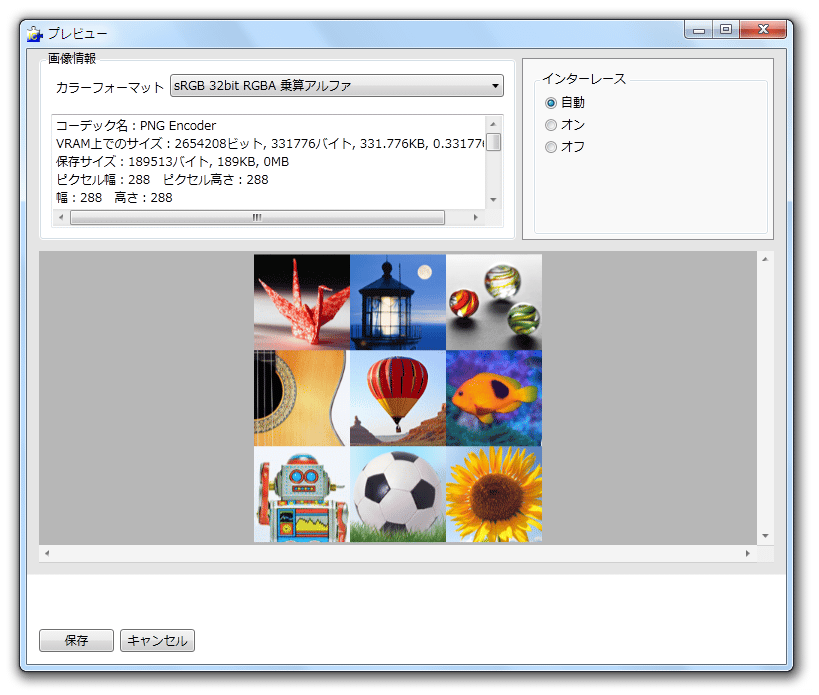Click the soccer ball thumbnail in preview
Viewport: 819px width, 695px height.
[x=398, y=494]
